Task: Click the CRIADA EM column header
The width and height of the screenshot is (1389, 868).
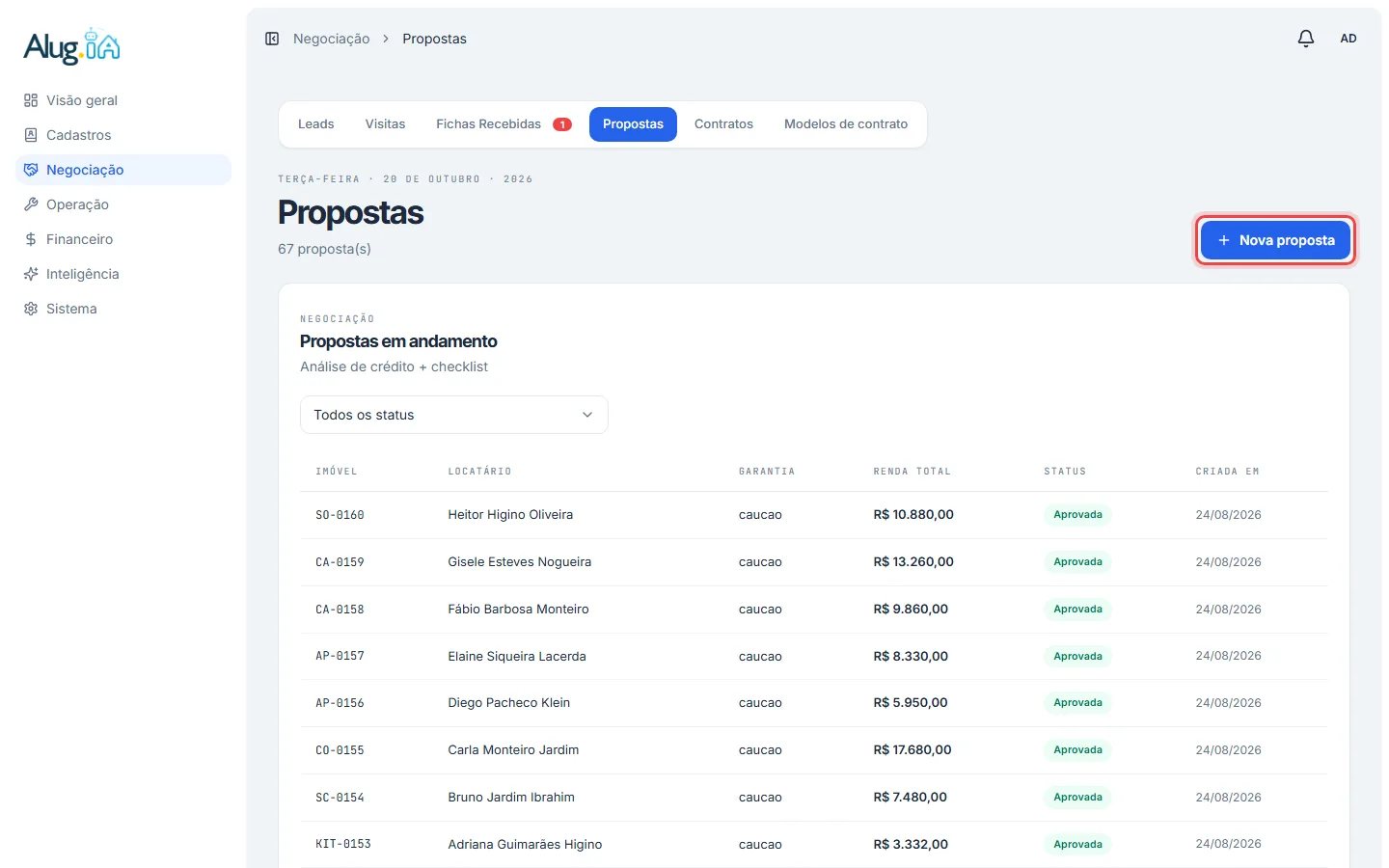Action: 1228,472
